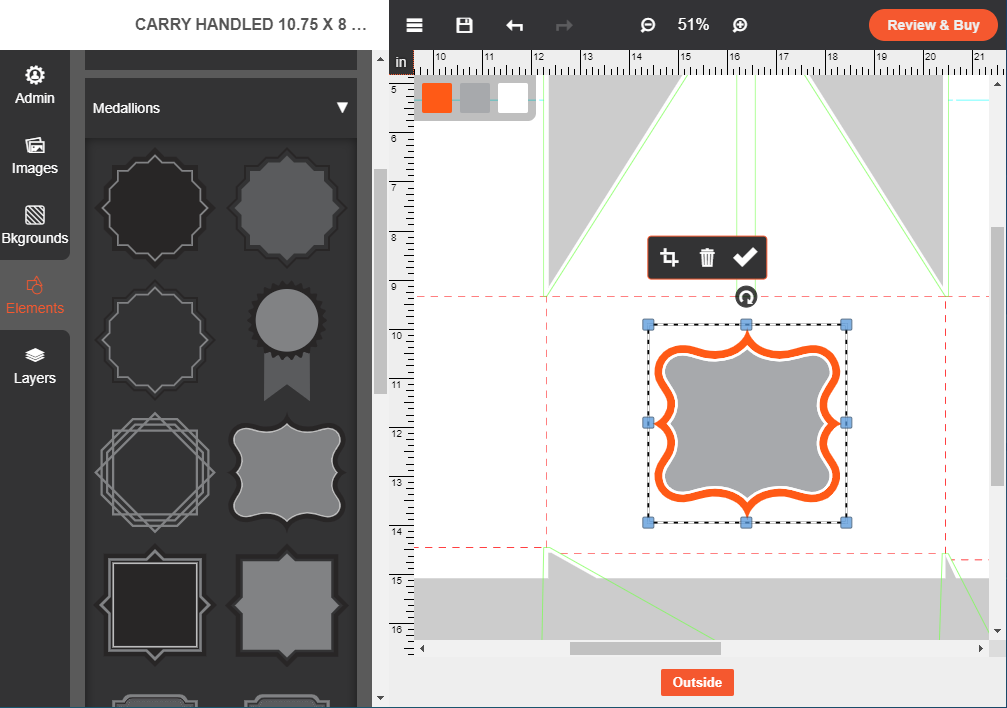Click the 51% zoom level value
The height and width of the screenshot is (708, 1007).
pyautogui.click(x=694, y=25)
